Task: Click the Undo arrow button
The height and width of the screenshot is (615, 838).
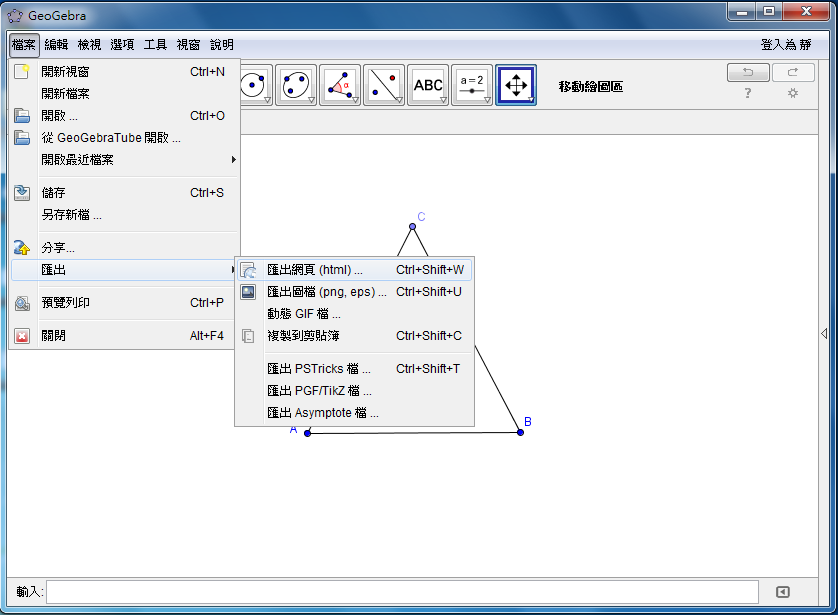Action: coord(748,72)
